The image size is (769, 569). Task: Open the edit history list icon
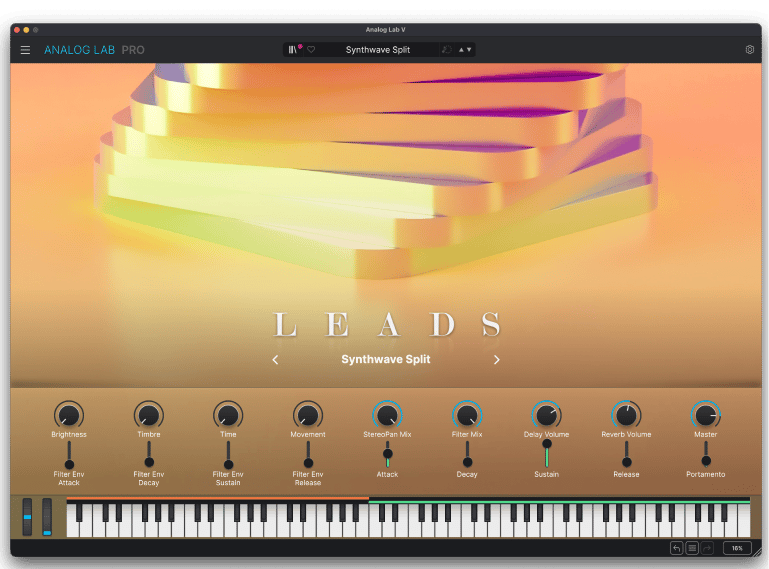(692, 548)
